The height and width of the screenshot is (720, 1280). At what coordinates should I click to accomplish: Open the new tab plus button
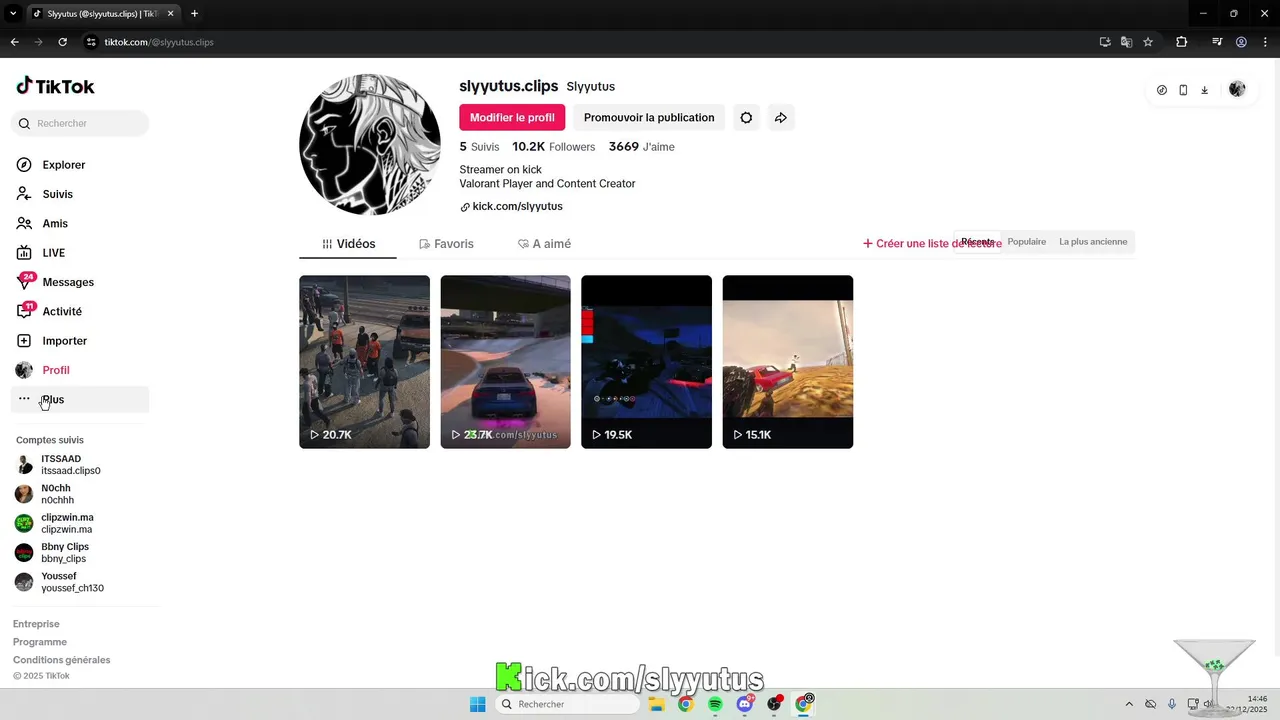194,14
